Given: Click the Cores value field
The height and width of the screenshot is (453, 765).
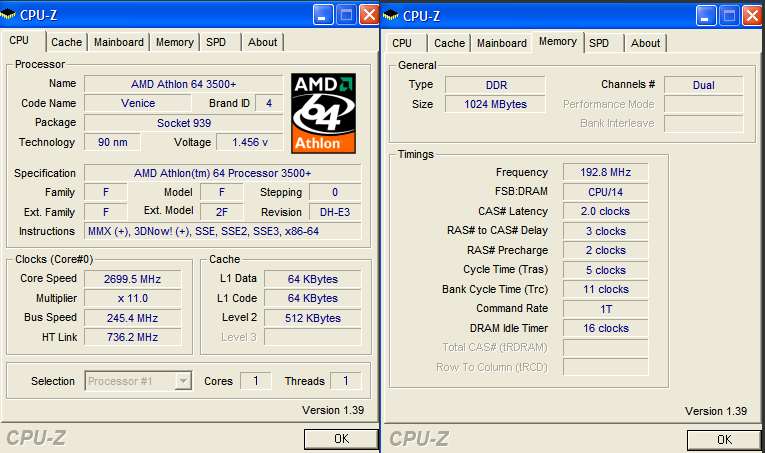Looking at the screenshot, I should point(256,381).
